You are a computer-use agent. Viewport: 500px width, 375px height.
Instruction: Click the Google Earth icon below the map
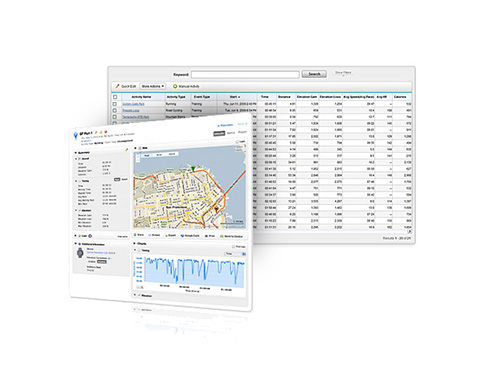182,235
